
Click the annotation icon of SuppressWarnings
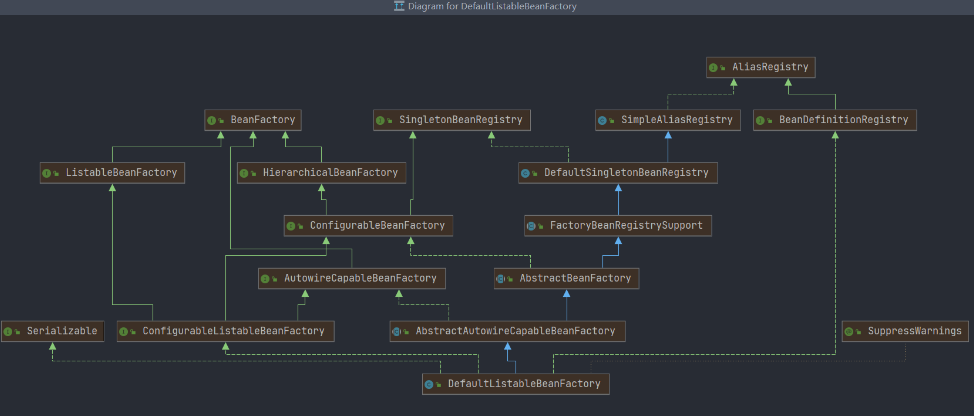(x=849, y=332)
